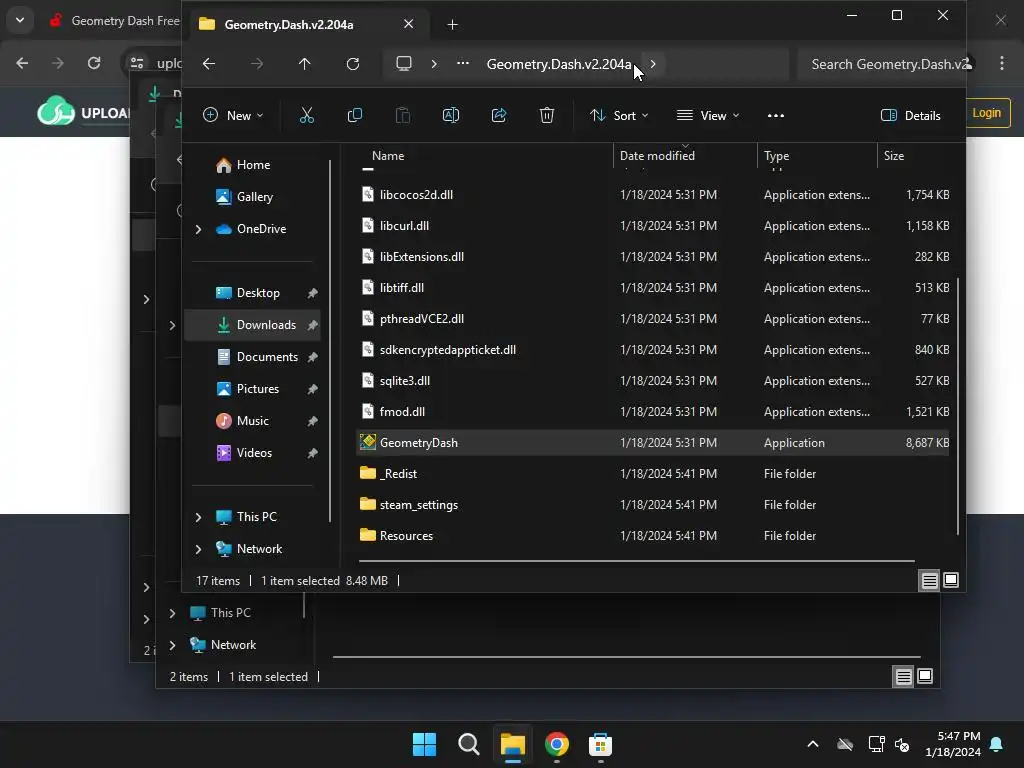This screenshot has height=768, width=1024.
Task: Select Home in navigation pane
Action: pyautogui.click(x=253, y=165)
